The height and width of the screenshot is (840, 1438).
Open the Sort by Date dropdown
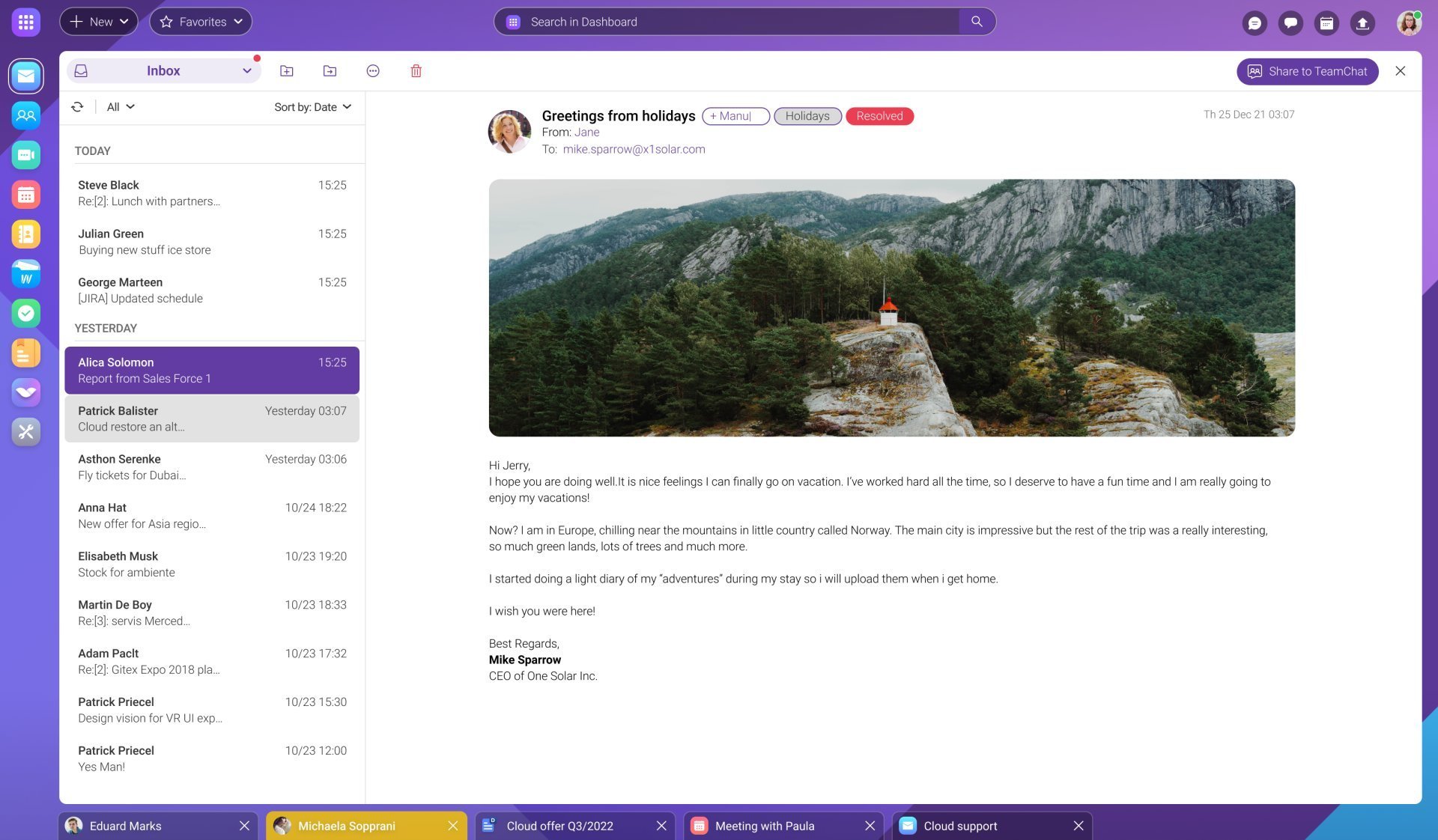(x=312, y=107)
